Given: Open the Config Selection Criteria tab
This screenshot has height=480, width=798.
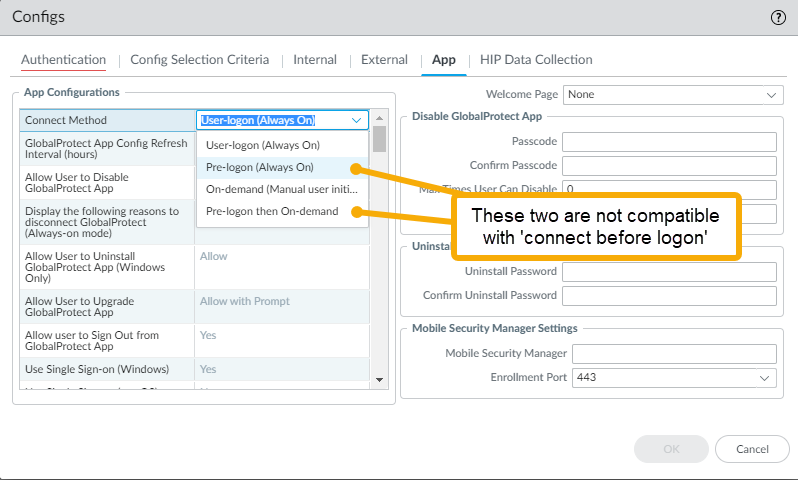Looking at the screenshot, I should tap(200, 60).
